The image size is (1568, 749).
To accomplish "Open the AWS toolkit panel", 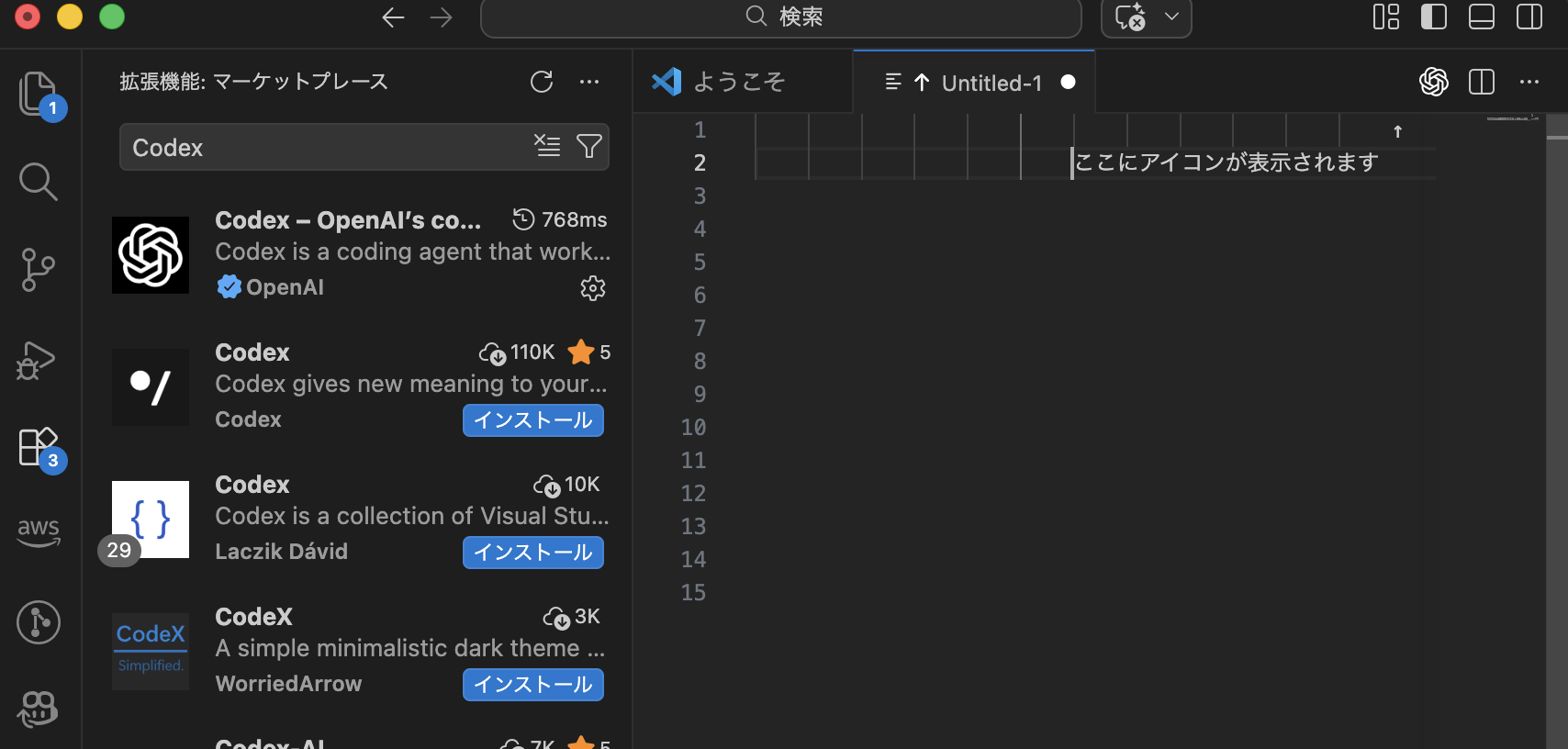I will tap(38, 532).
